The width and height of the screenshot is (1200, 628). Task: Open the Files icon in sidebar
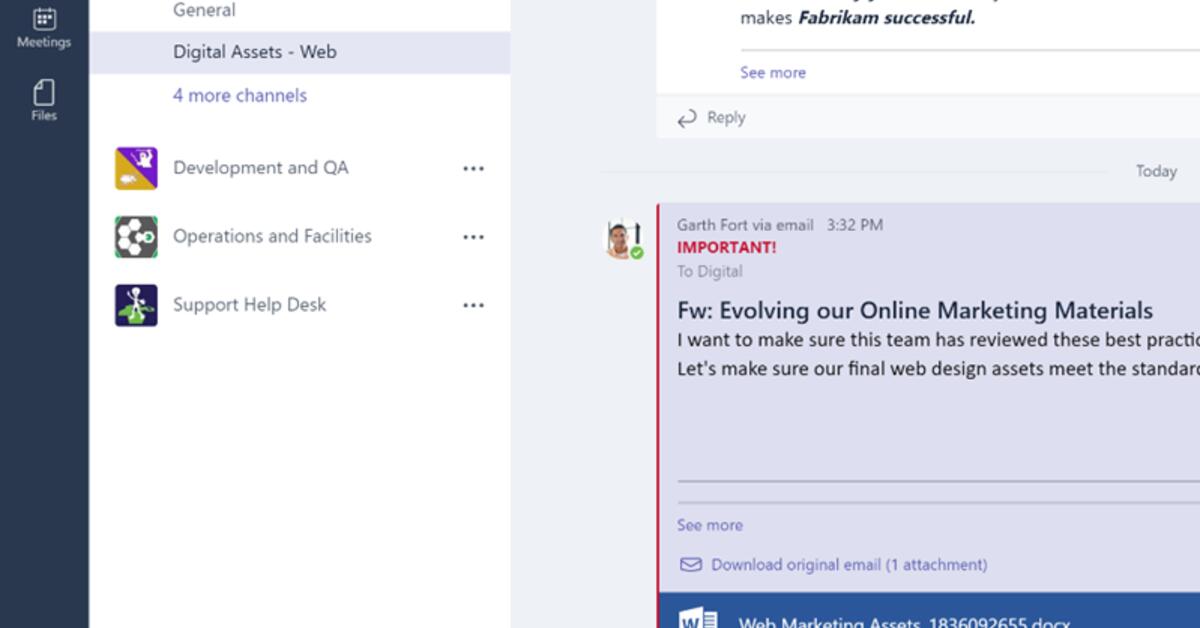pos(44,94)
